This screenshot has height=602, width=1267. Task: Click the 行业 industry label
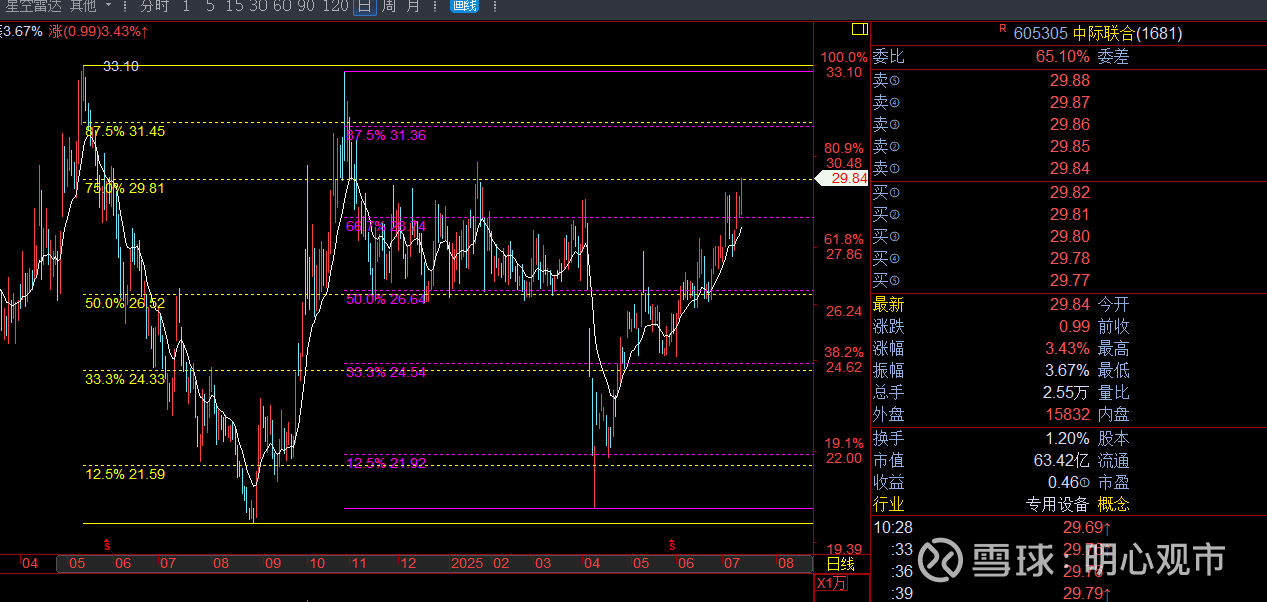tap(888, 504)
